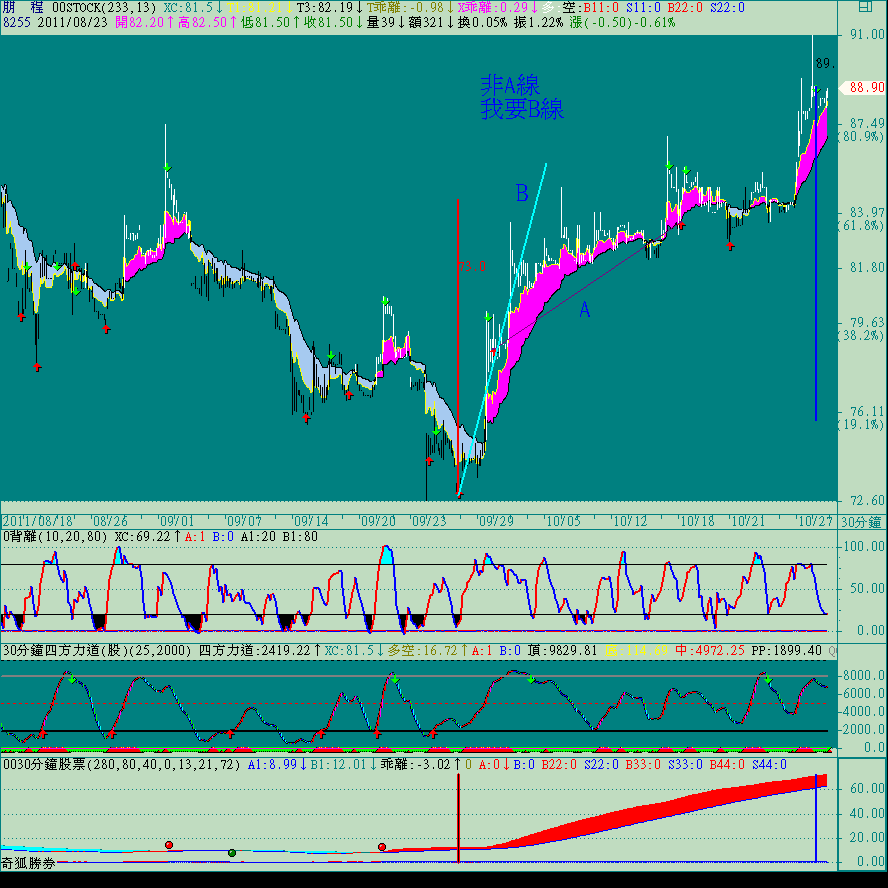Image resolution: width=888 pixels, height=888 pixels.
Task: Click the stock code 8255
Action: click(16, 23)
